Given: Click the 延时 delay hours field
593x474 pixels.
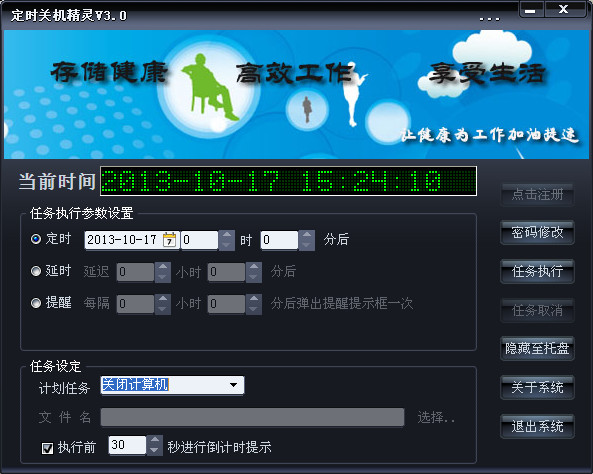Looking at the screenshot, I should point(135,272).
